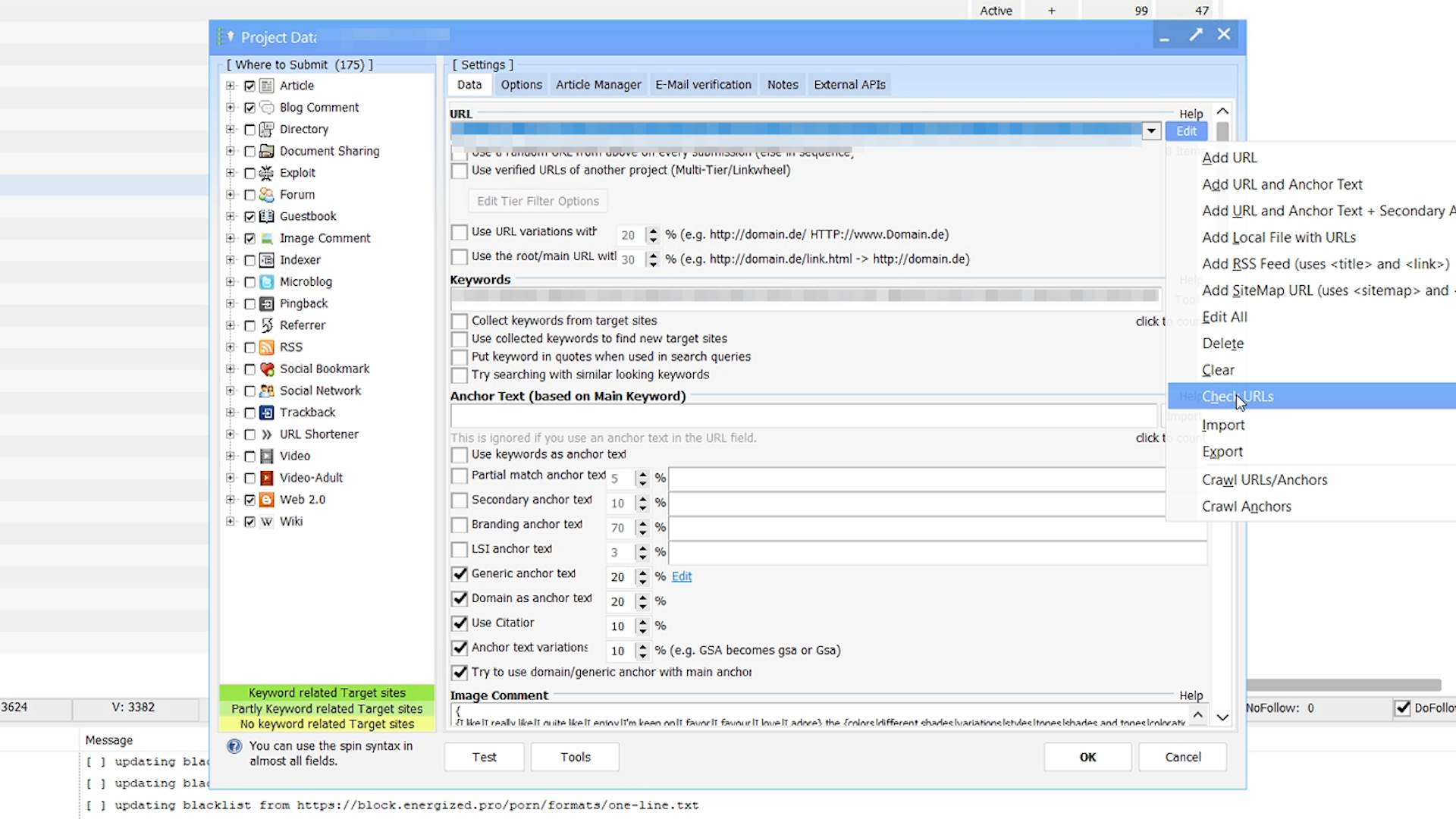Expand the Trackback tree node
Viewport: 1456px width, 819px height.
(231, 413)
